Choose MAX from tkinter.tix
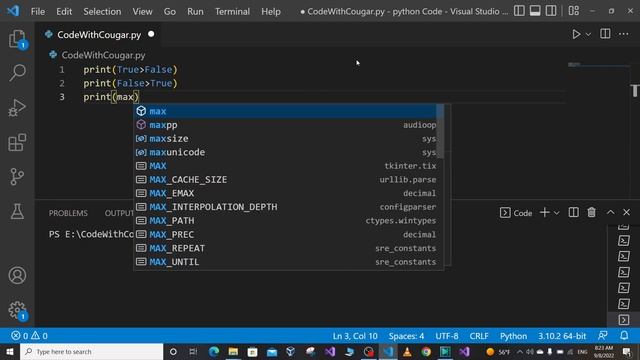Viewport: 640px width, 360px height. coord(285,166)
